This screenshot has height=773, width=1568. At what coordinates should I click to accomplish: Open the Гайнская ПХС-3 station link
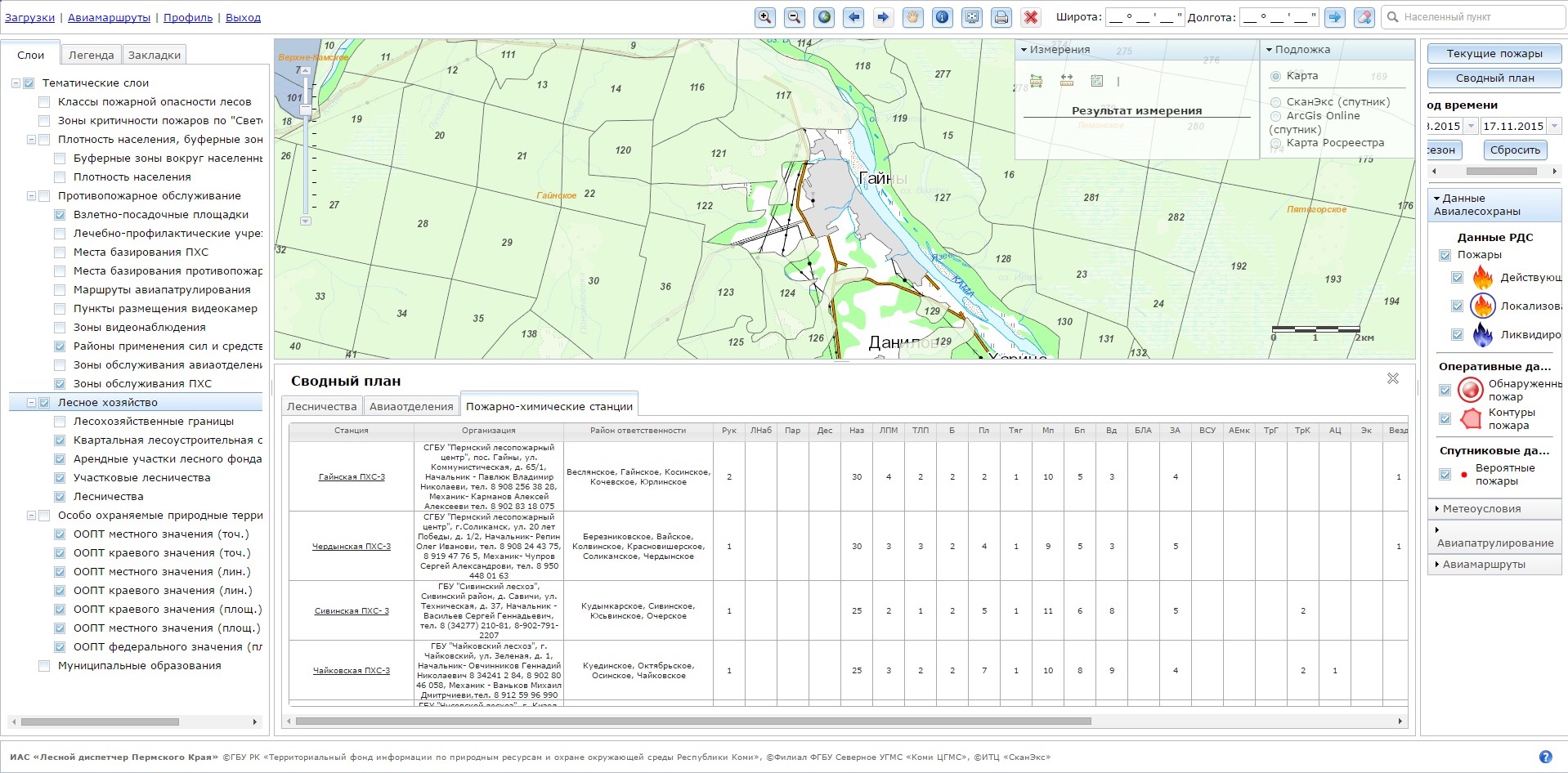(352, 476)
